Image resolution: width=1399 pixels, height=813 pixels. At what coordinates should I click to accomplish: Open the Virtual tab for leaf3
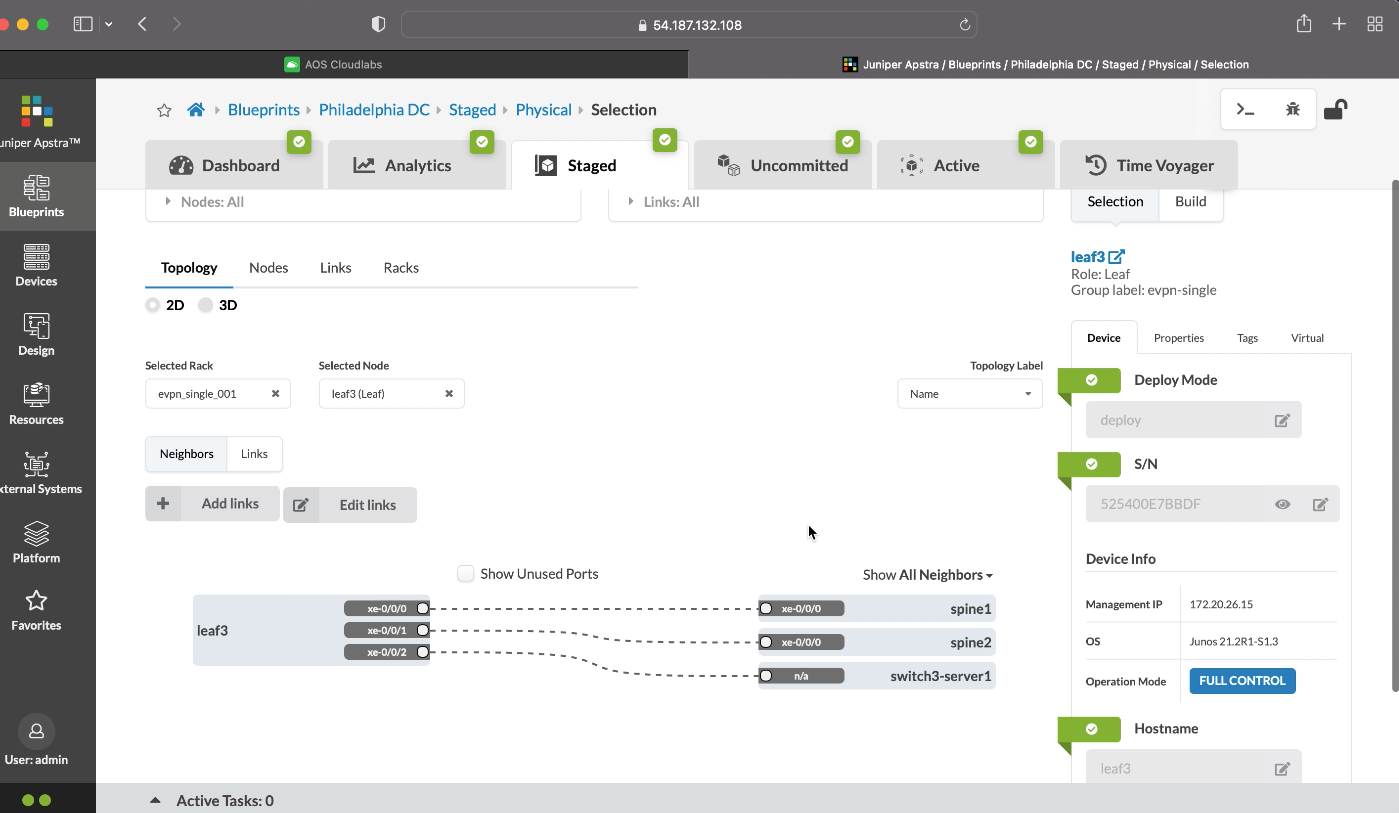(x=1307, y=338)
